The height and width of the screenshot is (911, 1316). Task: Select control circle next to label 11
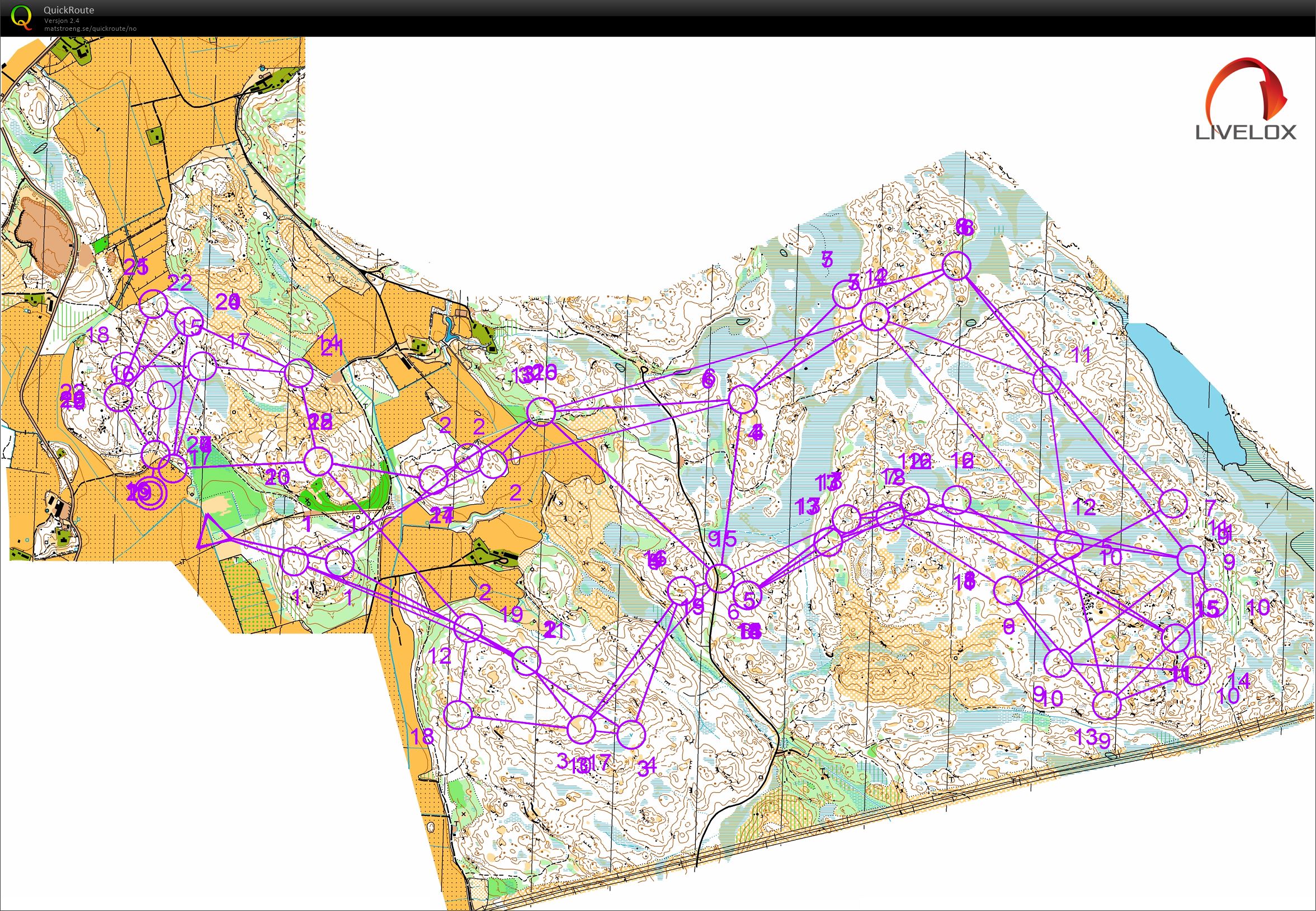click(1048, 380)
